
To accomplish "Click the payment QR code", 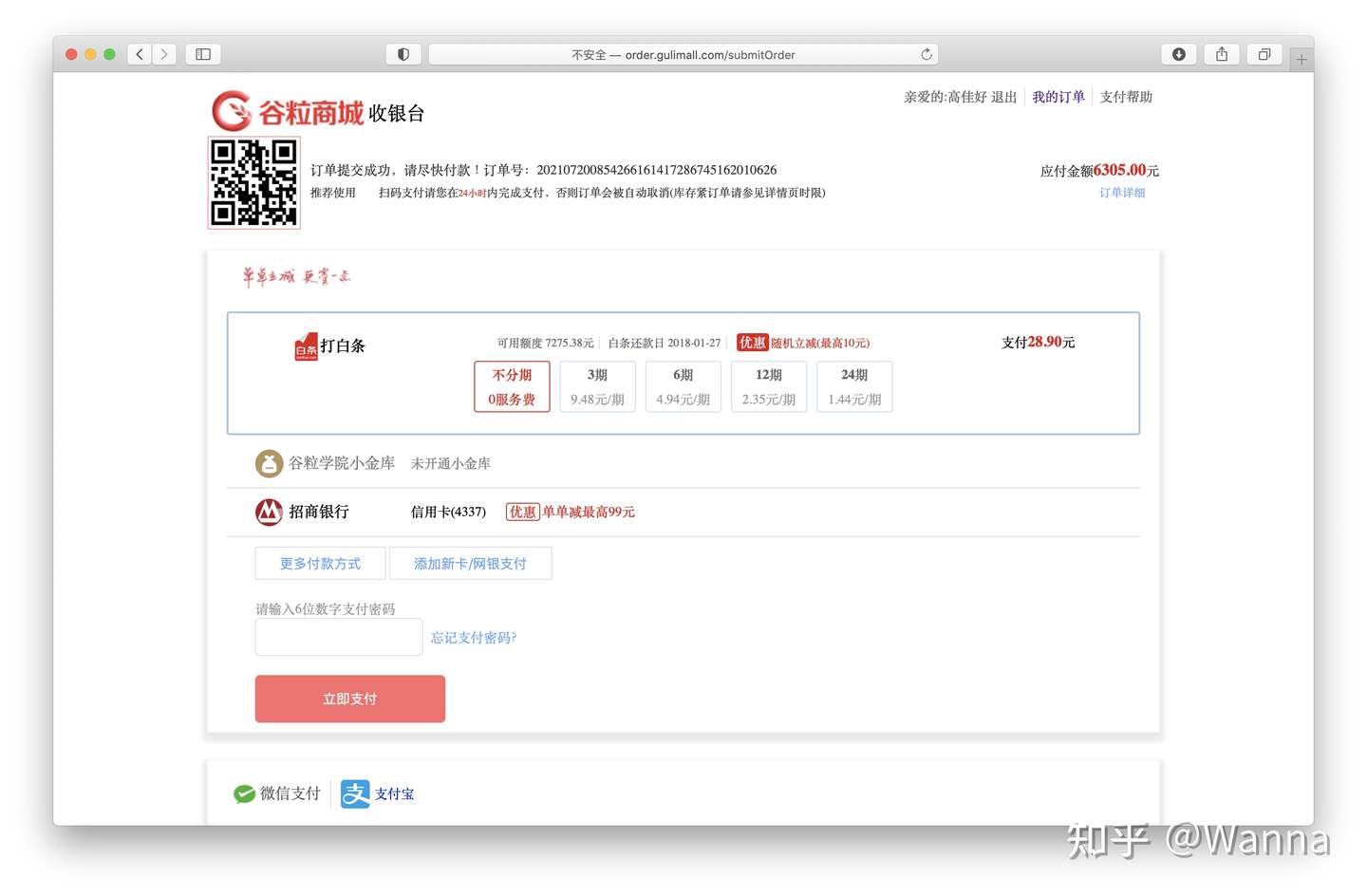I will (254, 182).
